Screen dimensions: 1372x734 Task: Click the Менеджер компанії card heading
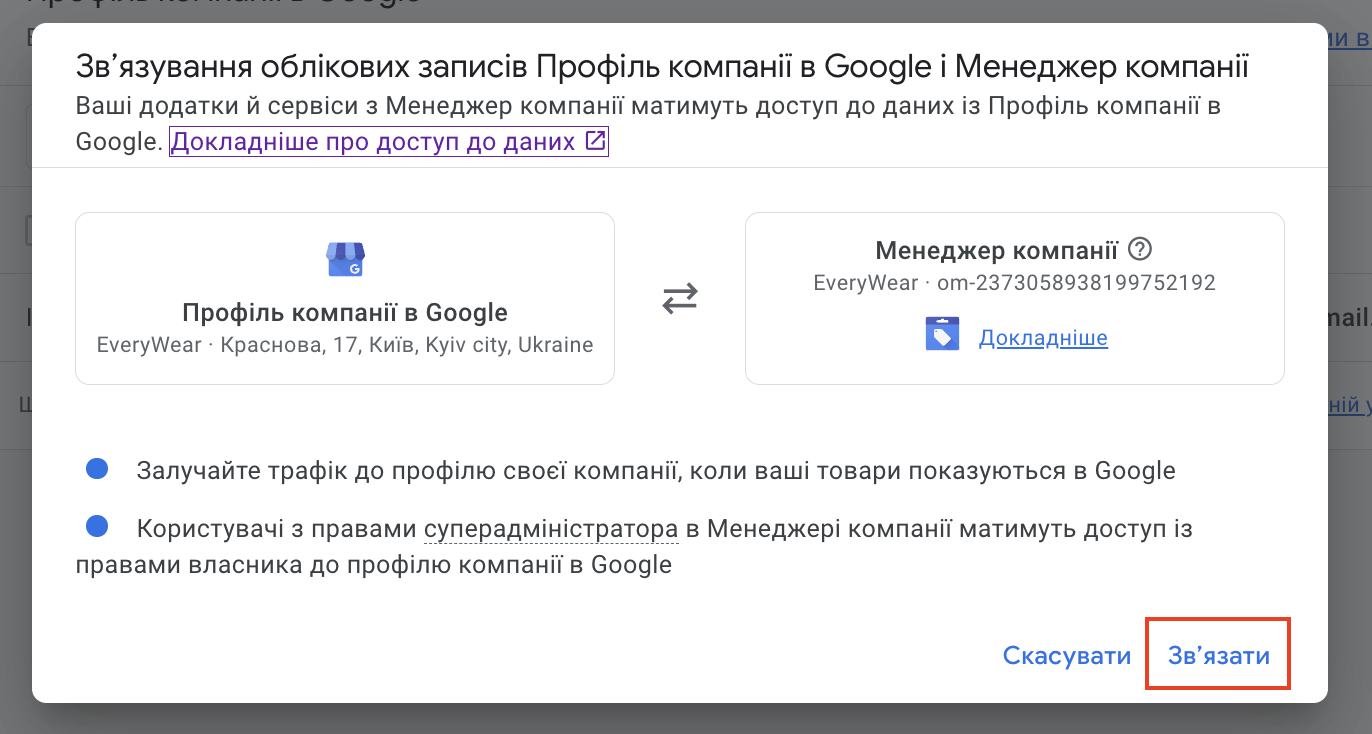(x=997, y=249)
